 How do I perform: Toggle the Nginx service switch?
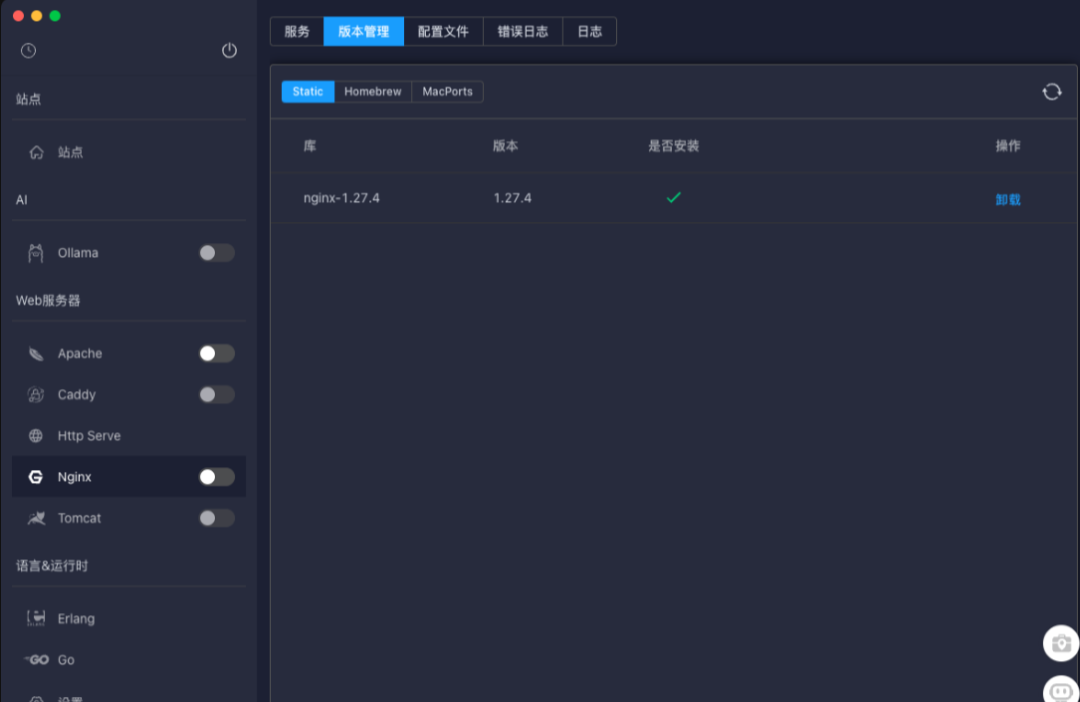pyautogui.click(x=216, y=477)
